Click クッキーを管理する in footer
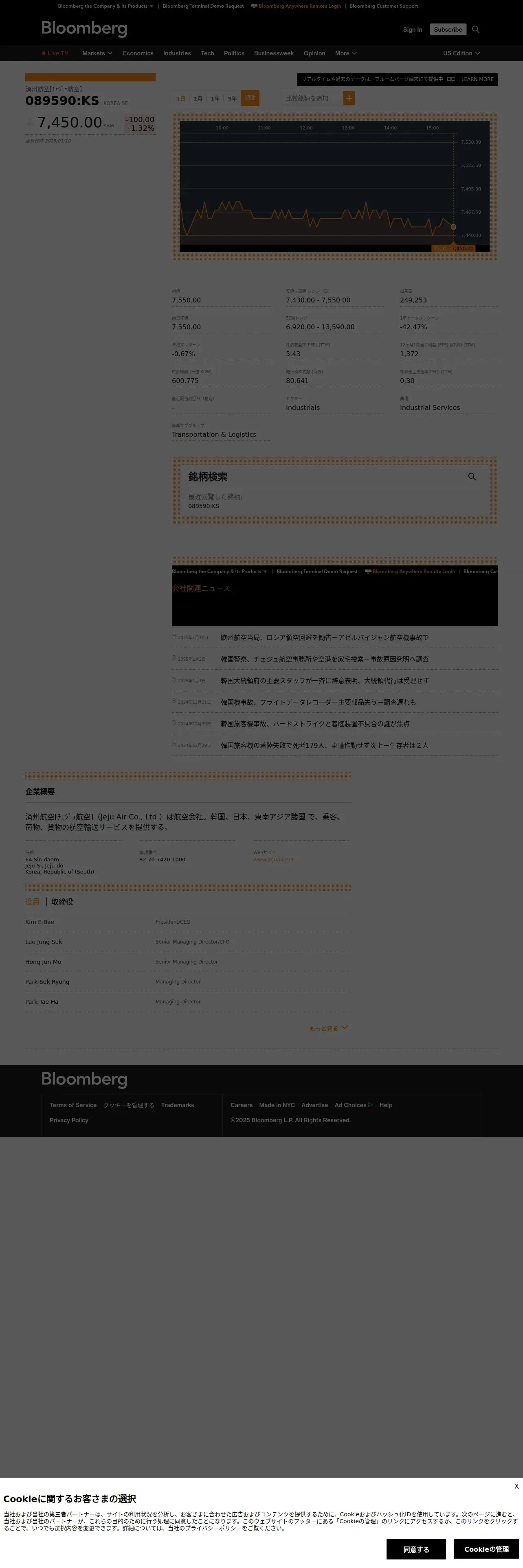The height and width of the screenshot is (1568, 523). tap(128, 1105)
